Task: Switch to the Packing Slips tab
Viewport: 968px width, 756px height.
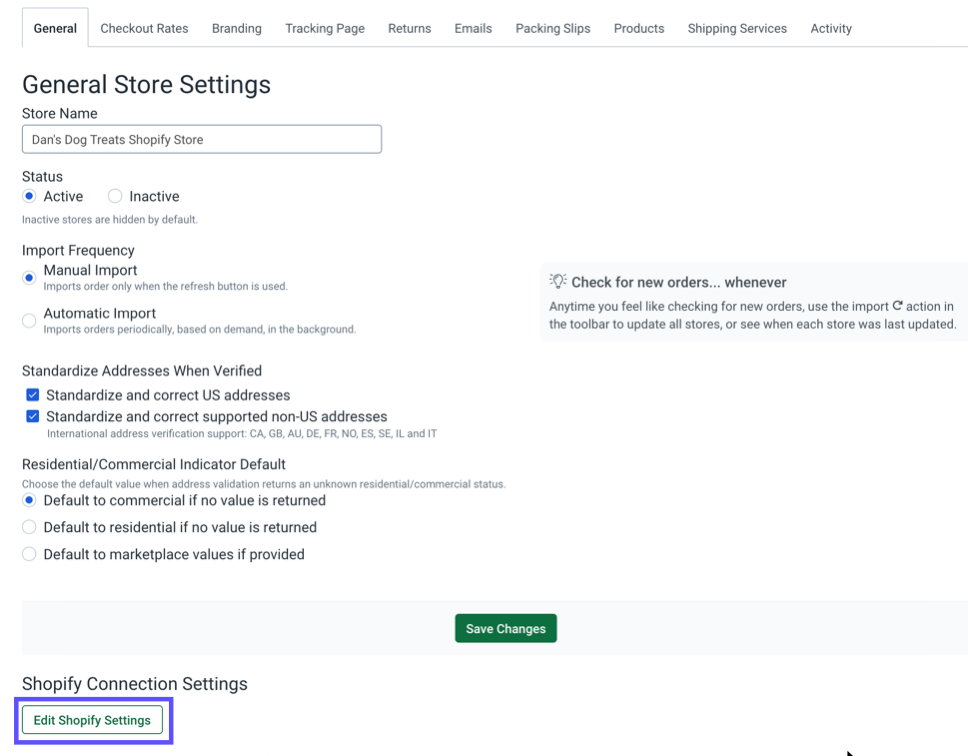Action: [x=552, y=28]
